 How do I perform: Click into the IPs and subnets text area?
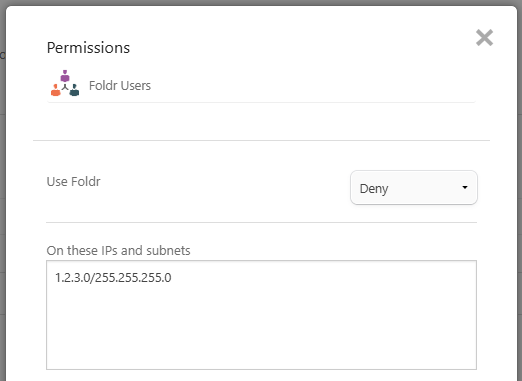click(x=261, y=315)
